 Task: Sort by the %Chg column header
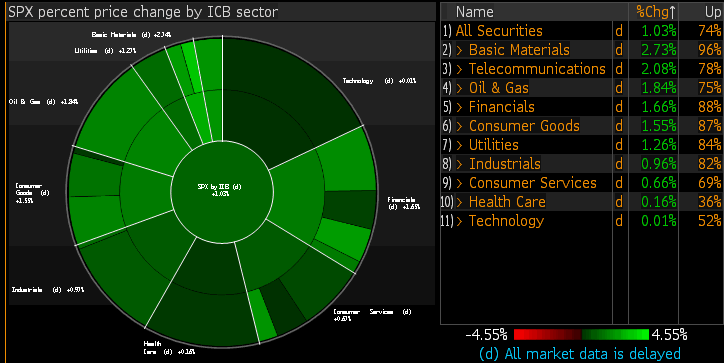click(656, 12)
